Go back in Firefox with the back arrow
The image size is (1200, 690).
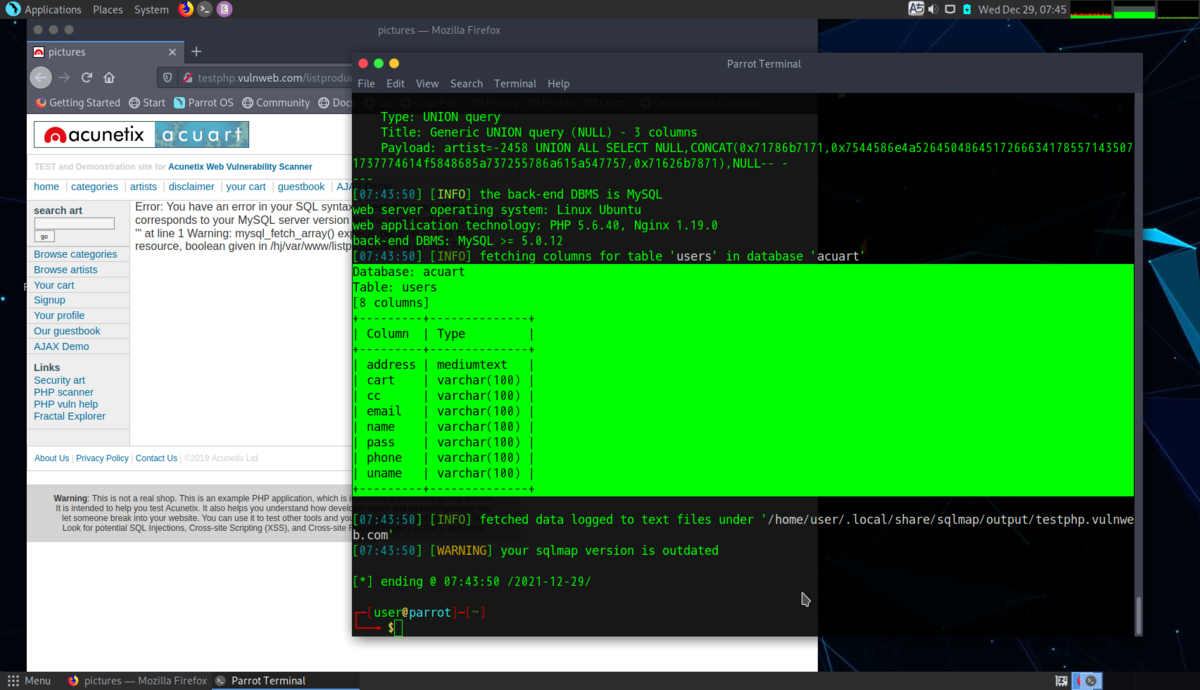[x=41, y=77]
